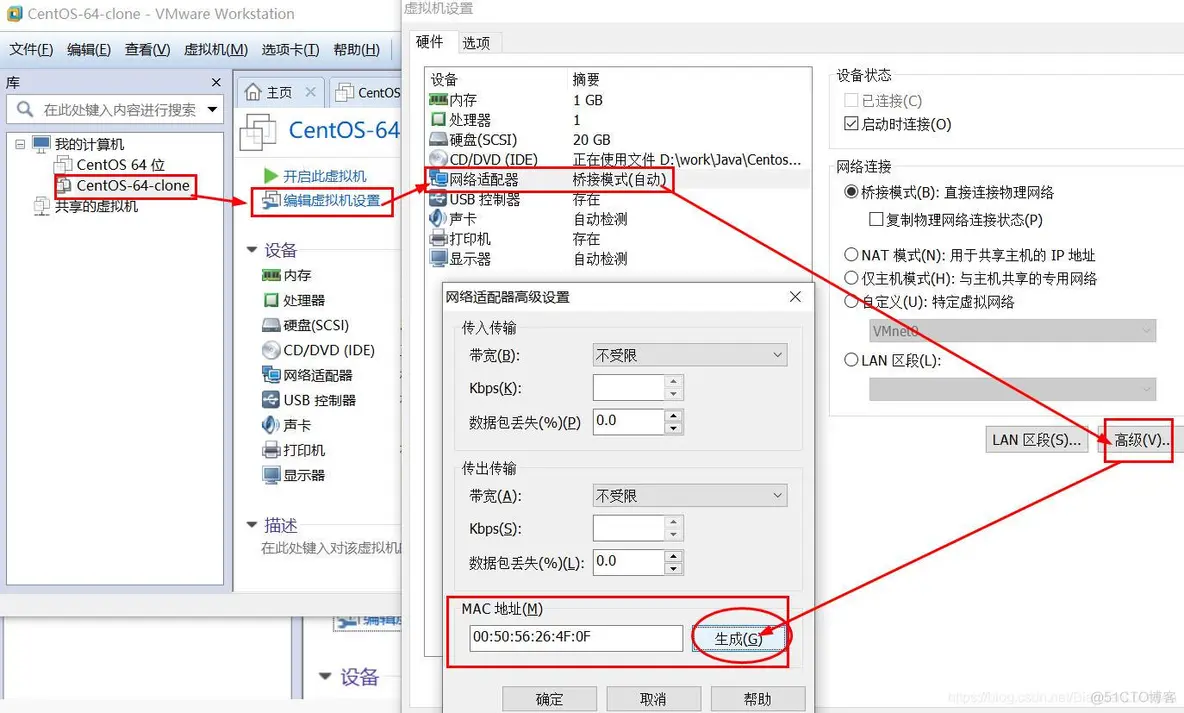Image resolution: width=1184 pixels, height=713 pixels.
Task: Click the green play icon for 开启此虚拟机
Action: click(271, 176)
